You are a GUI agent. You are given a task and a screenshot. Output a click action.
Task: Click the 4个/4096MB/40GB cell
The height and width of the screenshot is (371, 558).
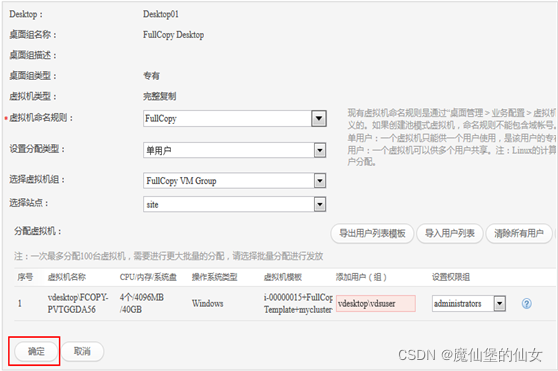pos(142,303)
